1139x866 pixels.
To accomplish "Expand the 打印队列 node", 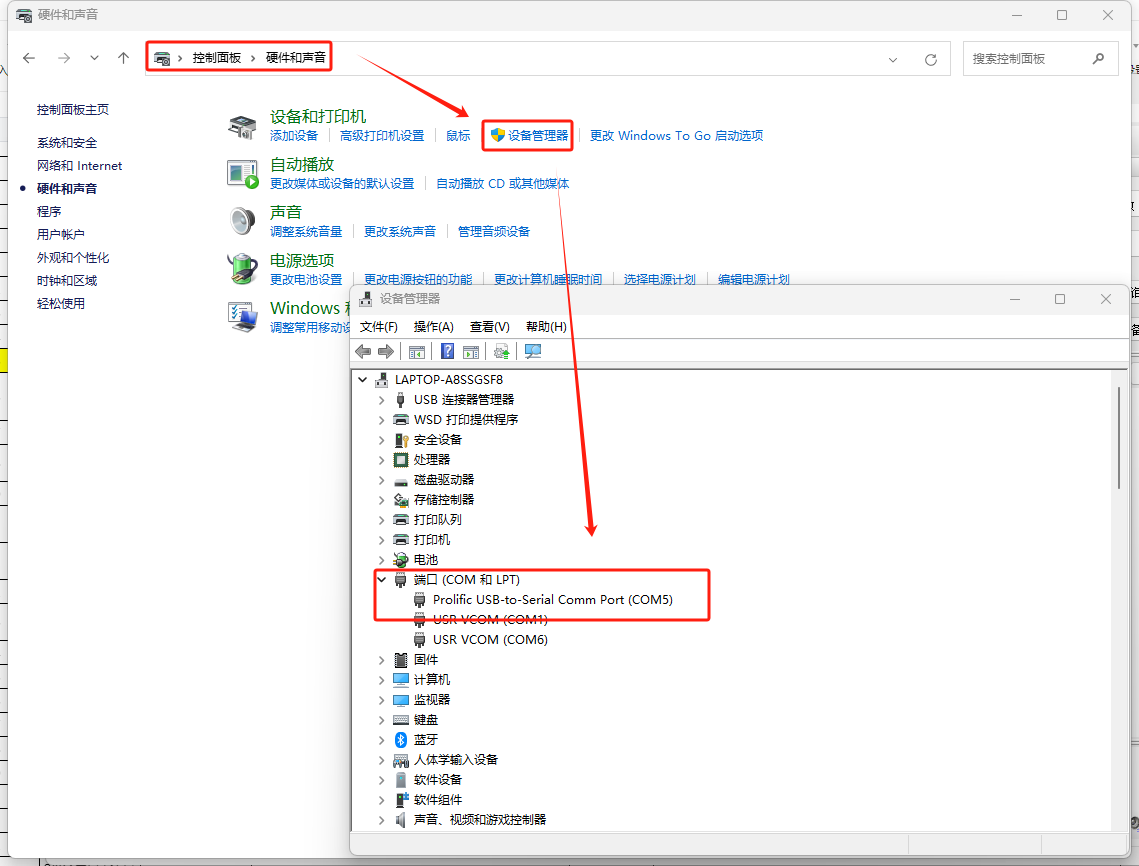I will [x=381, y=519].
